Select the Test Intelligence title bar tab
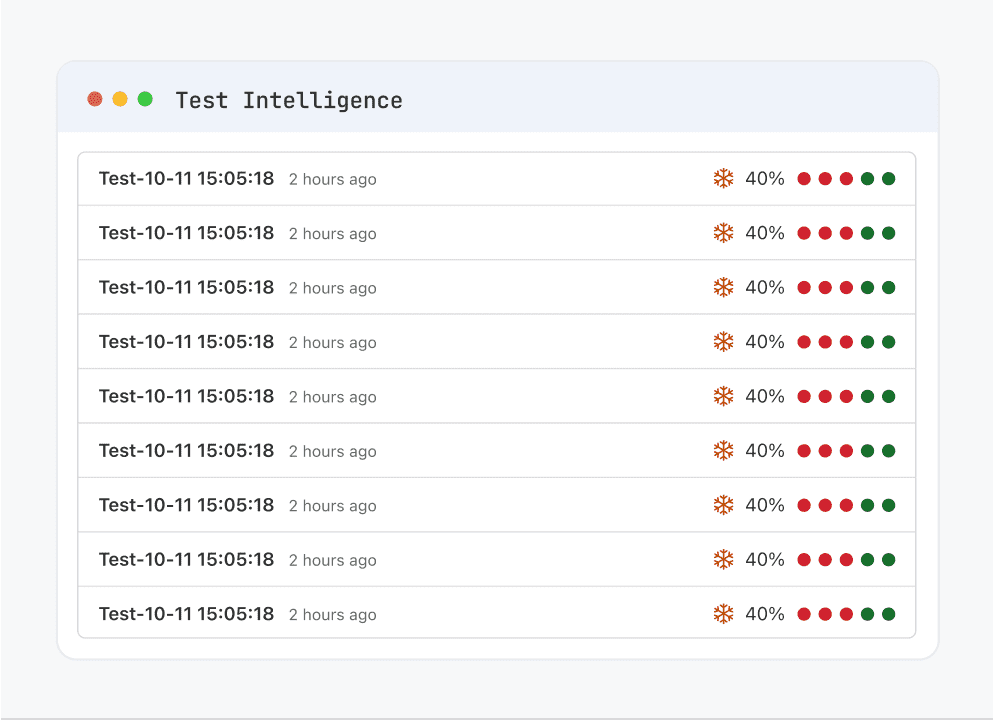Screen dimensions: 993x720 [x=289, y=100]
